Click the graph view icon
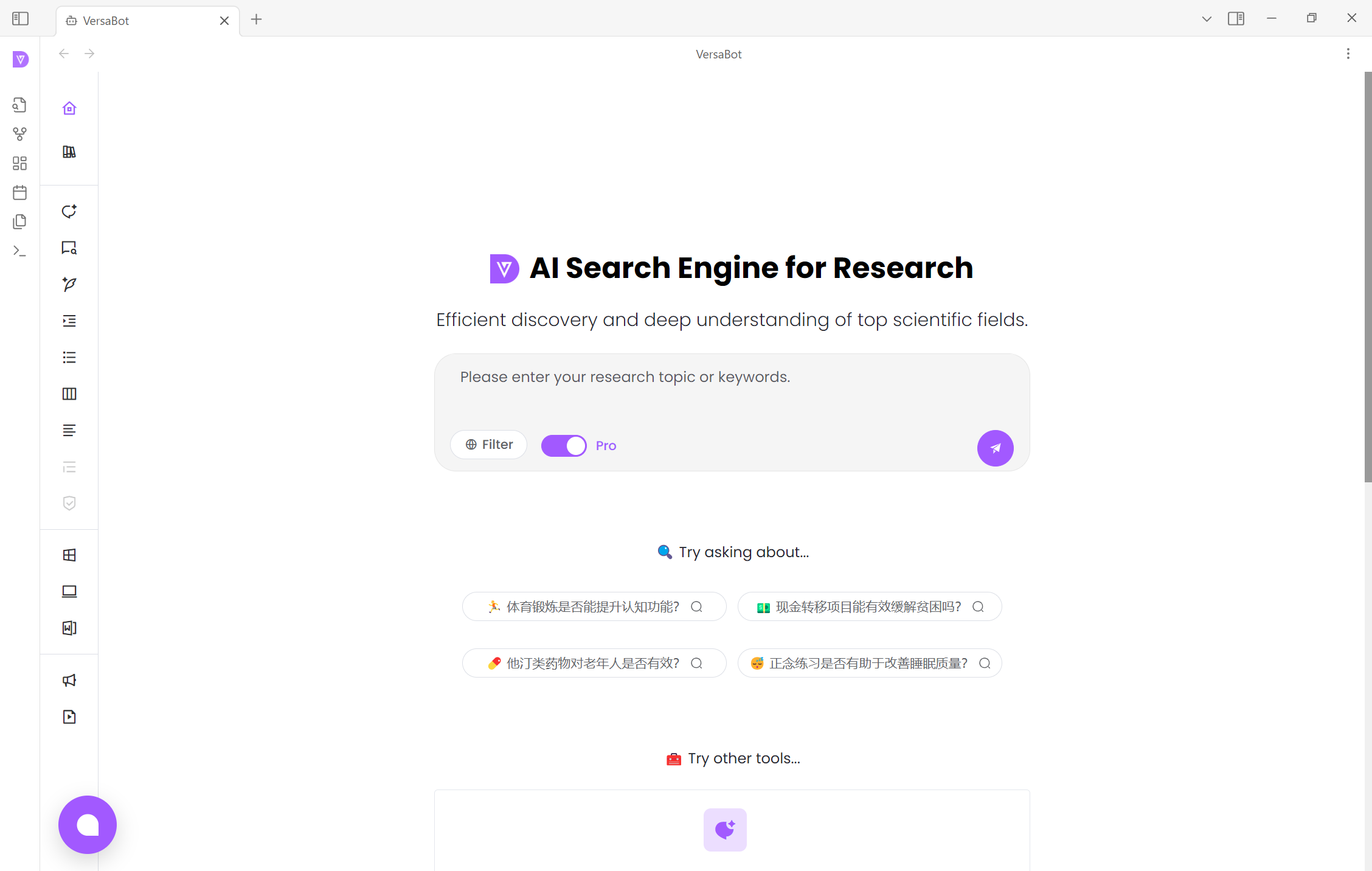The height and width of the screenshot is (871, 1372). click(x=19, y=134)
